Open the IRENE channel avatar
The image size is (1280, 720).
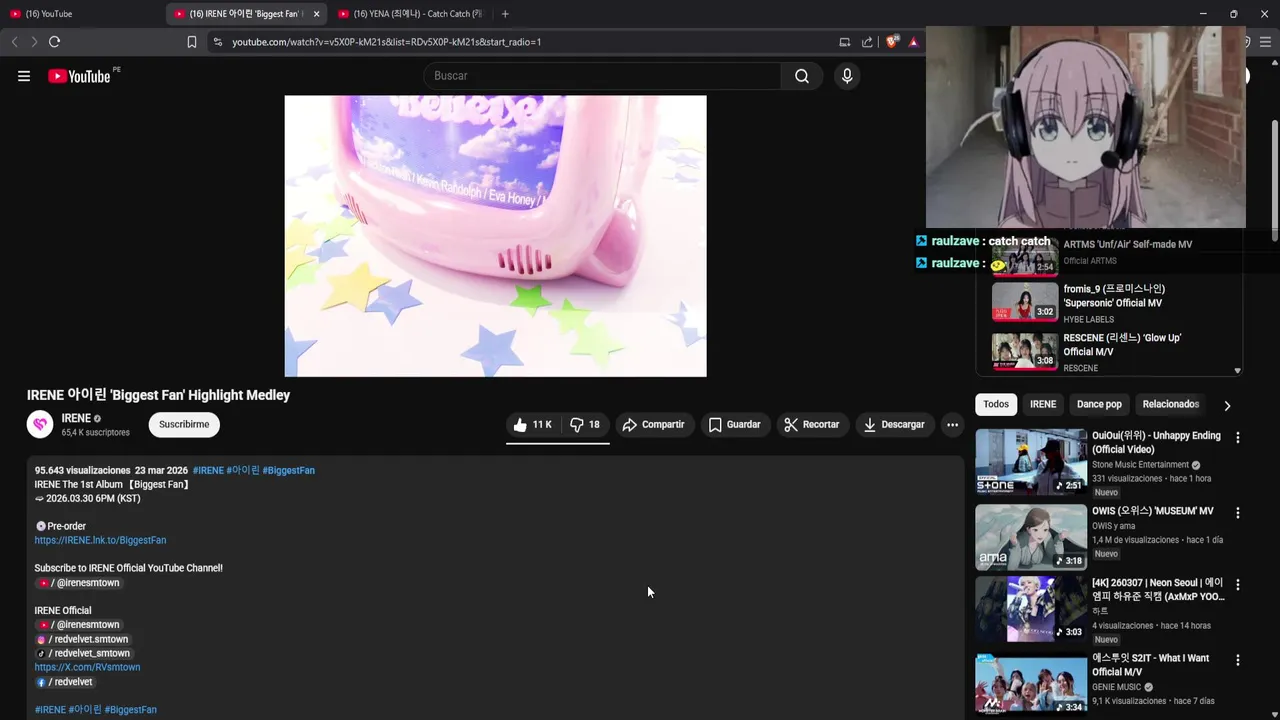[40, 425]
